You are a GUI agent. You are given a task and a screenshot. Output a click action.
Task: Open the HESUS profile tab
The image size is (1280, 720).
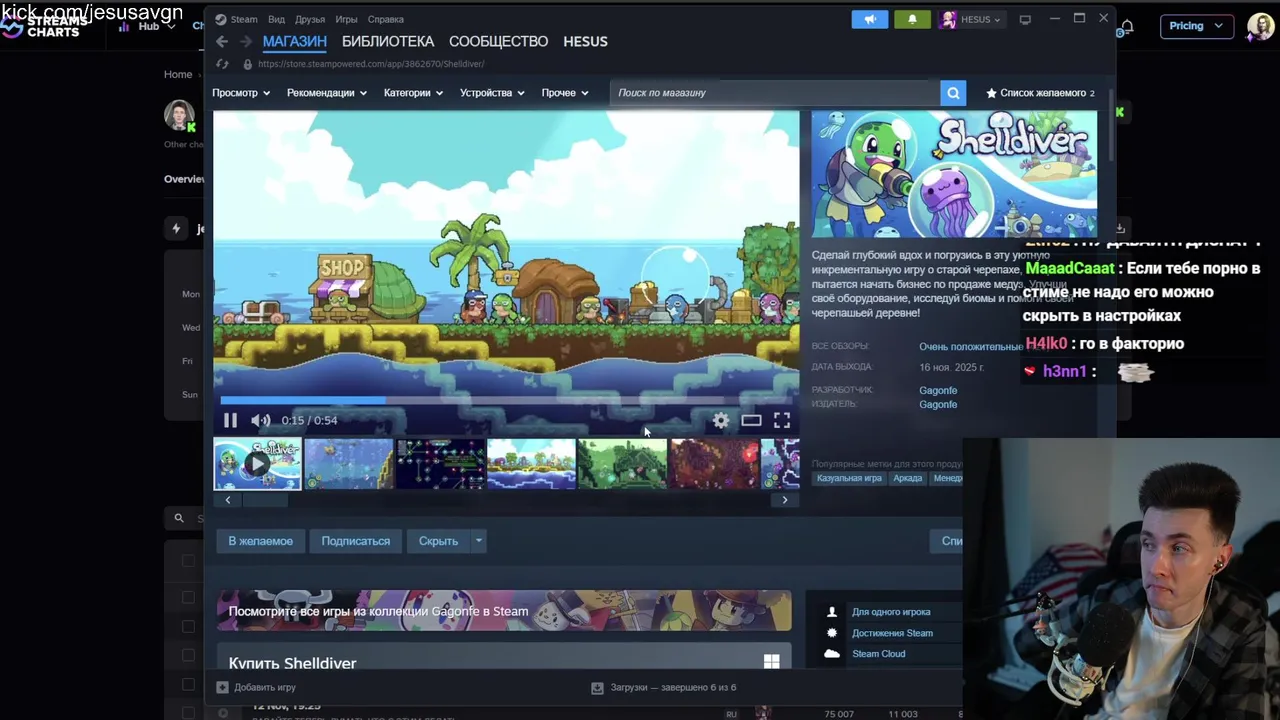(x=585, y=41)
